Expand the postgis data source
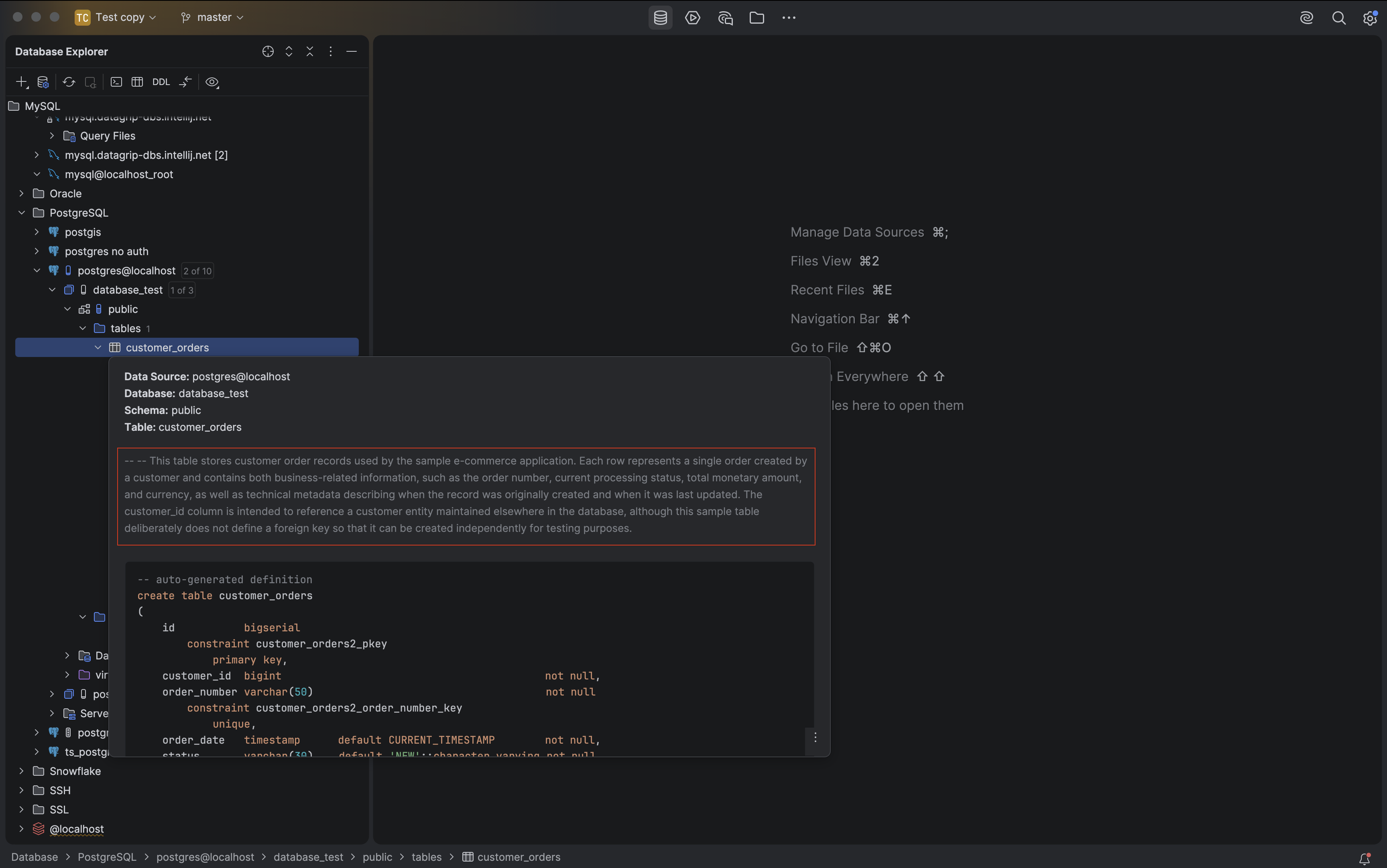 pyautogui.click(x=37, y=232)
